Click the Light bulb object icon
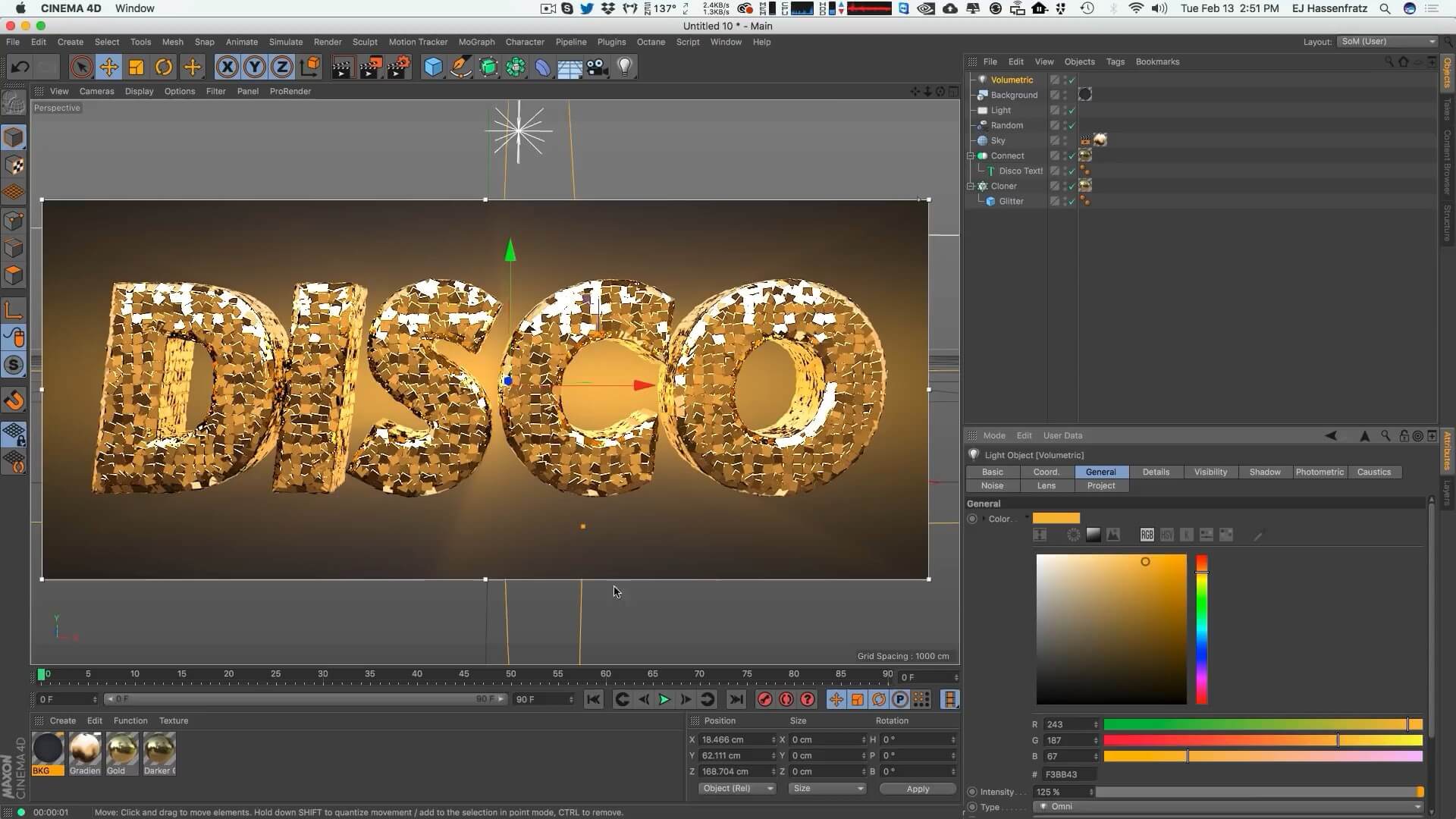 625,67
